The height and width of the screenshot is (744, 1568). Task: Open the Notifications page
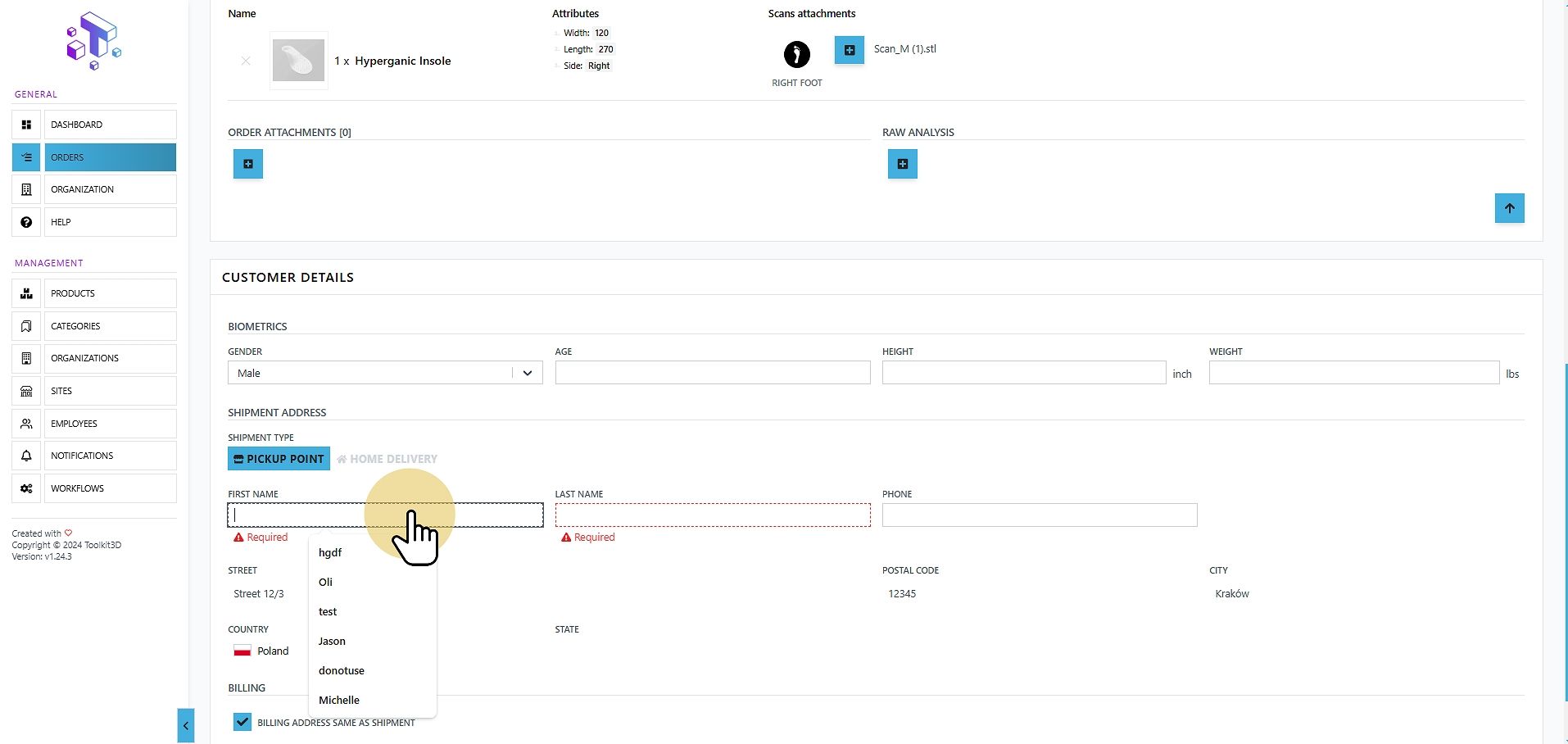[110, 456]
